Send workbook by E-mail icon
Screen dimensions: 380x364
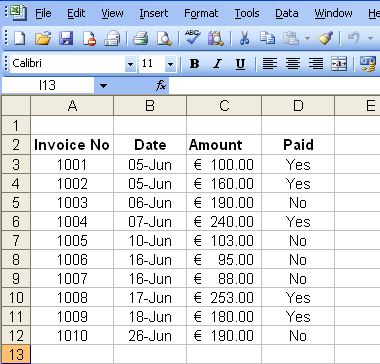(x=112, y=39)
